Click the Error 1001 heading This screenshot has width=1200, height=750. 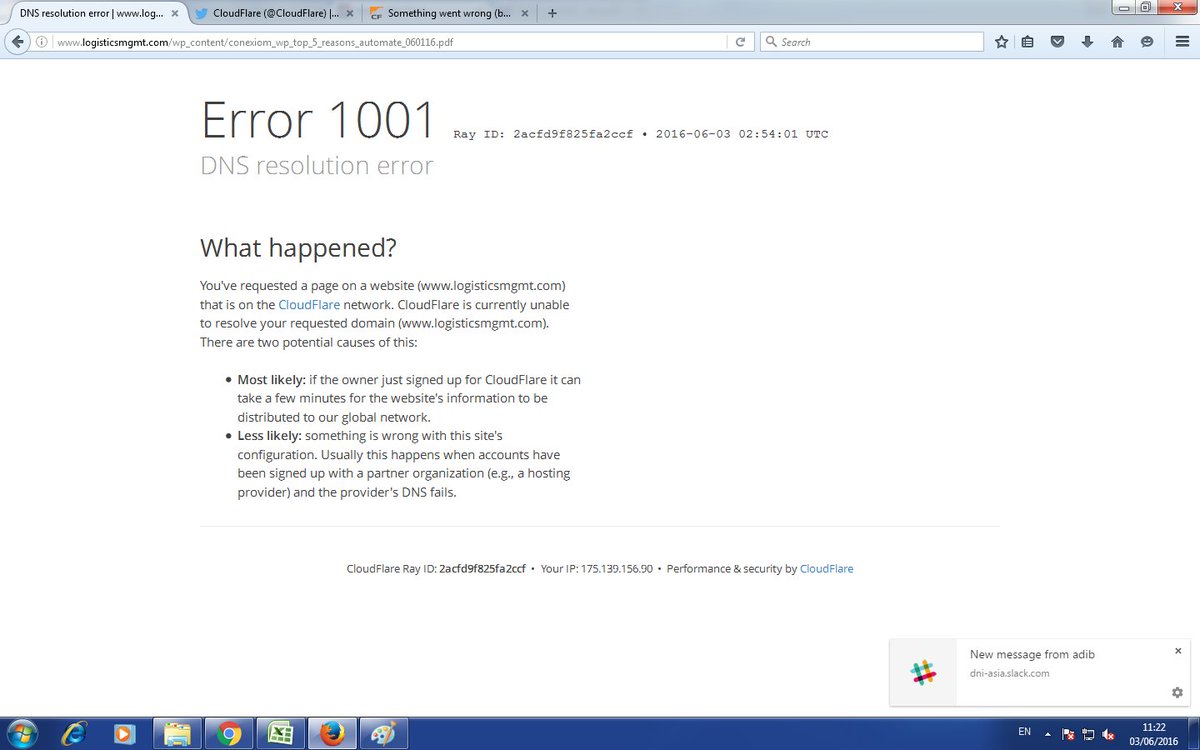[319, 120]
